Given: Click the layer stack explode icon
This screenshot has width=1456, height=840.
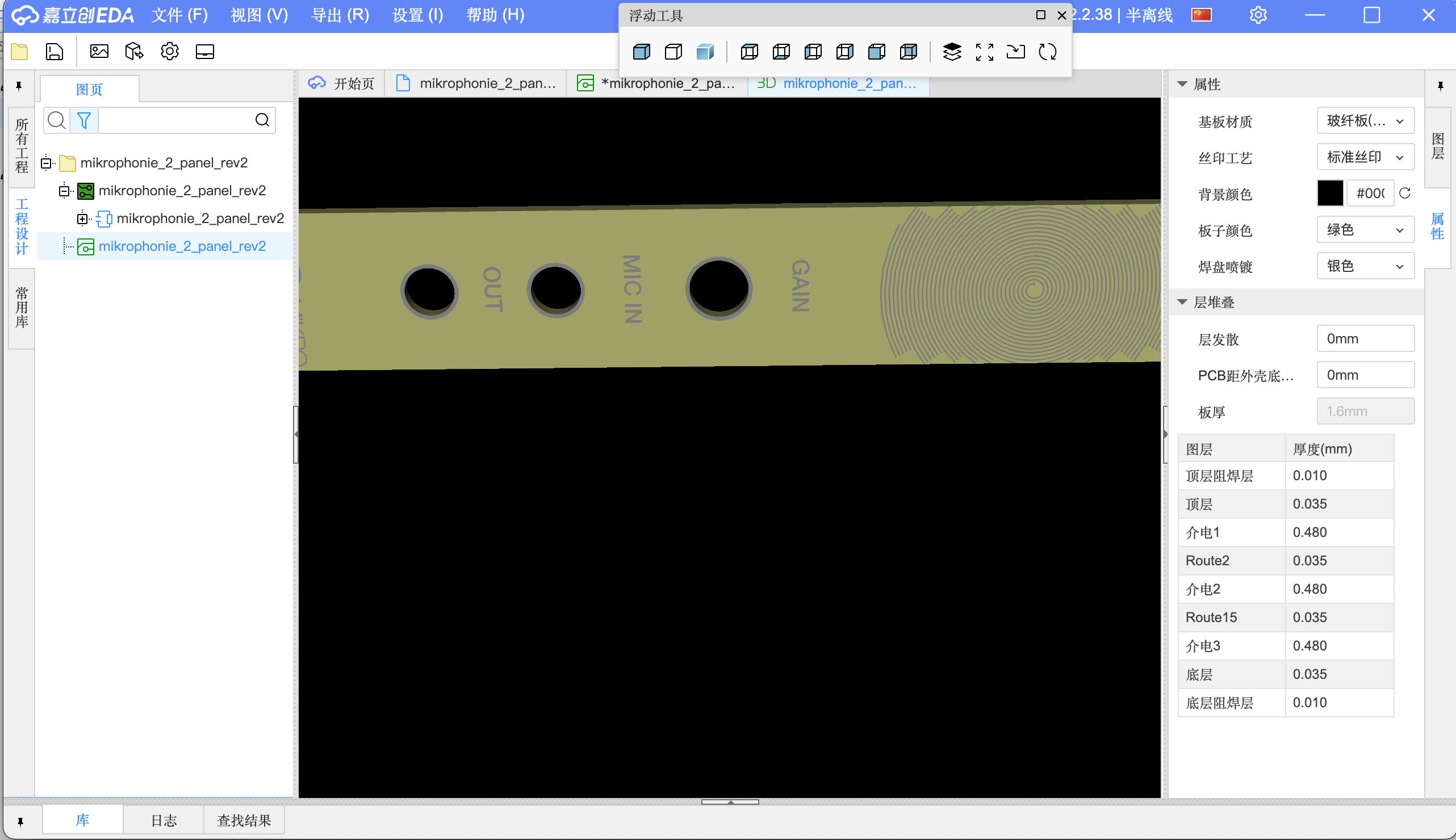Looking at the screenshot, I should coord(952,52).
